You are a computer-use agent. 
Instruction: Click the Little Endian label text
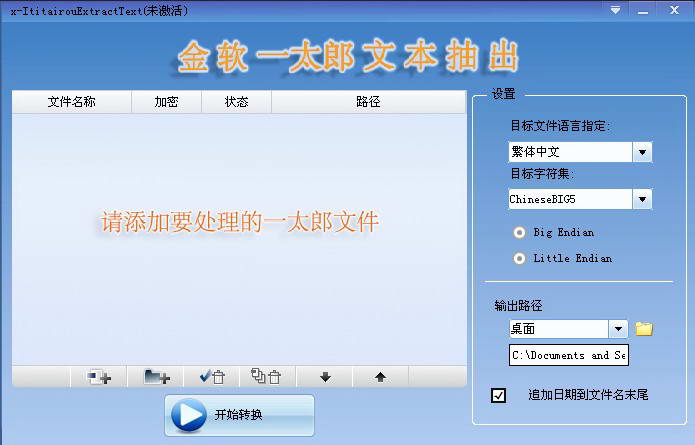click(x=573, y=258)
